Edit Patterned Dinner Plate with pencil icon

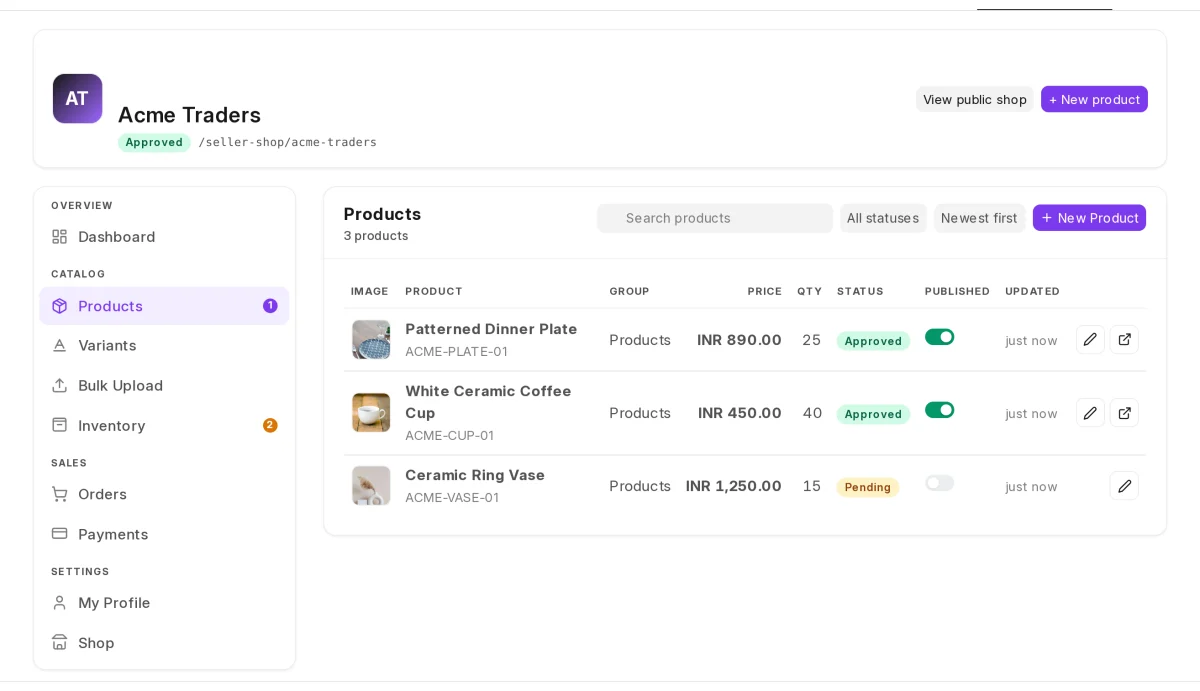[1090, 340]
